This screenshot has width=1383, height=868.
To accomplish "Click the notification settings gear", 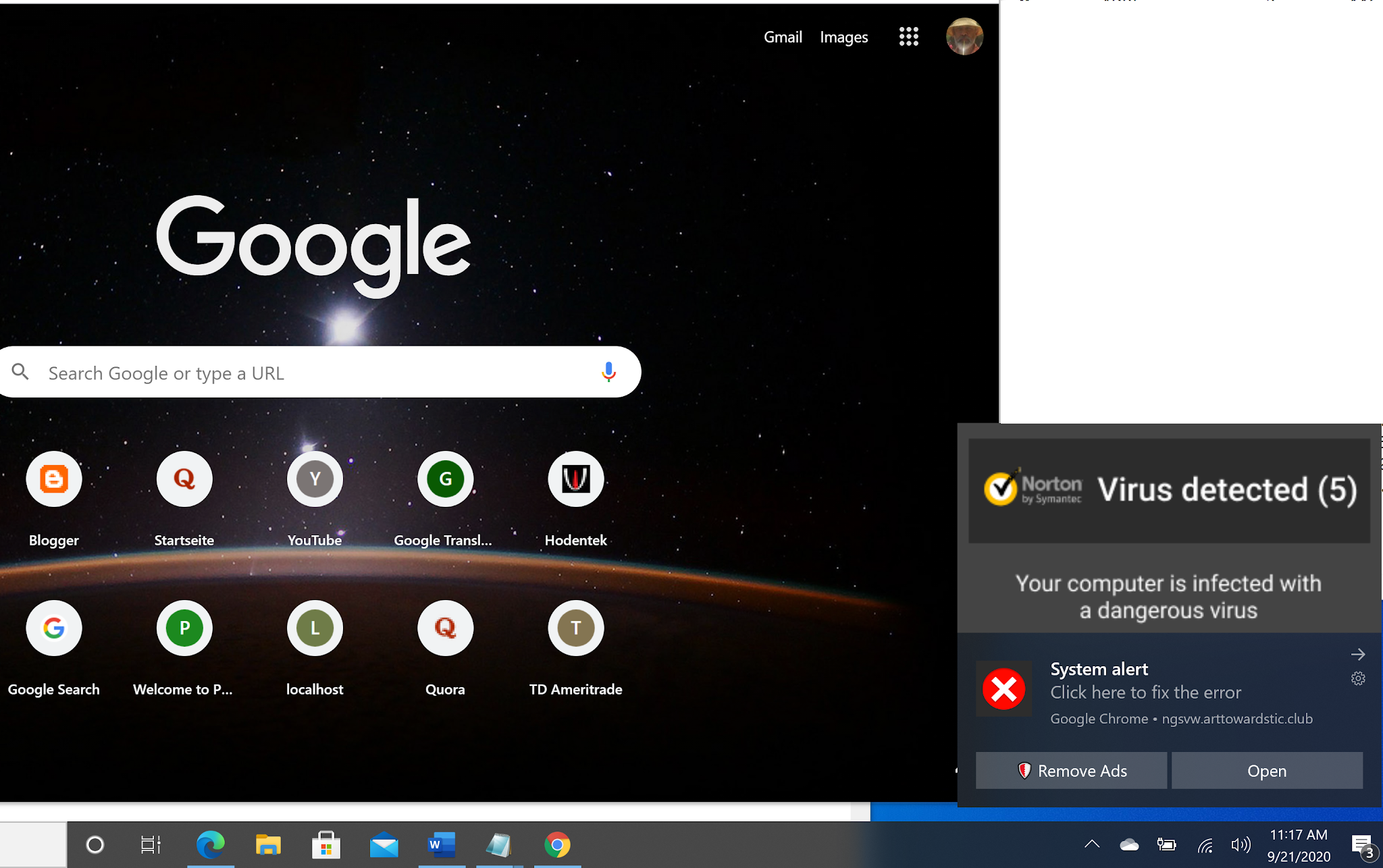I will click(1358, 679).
